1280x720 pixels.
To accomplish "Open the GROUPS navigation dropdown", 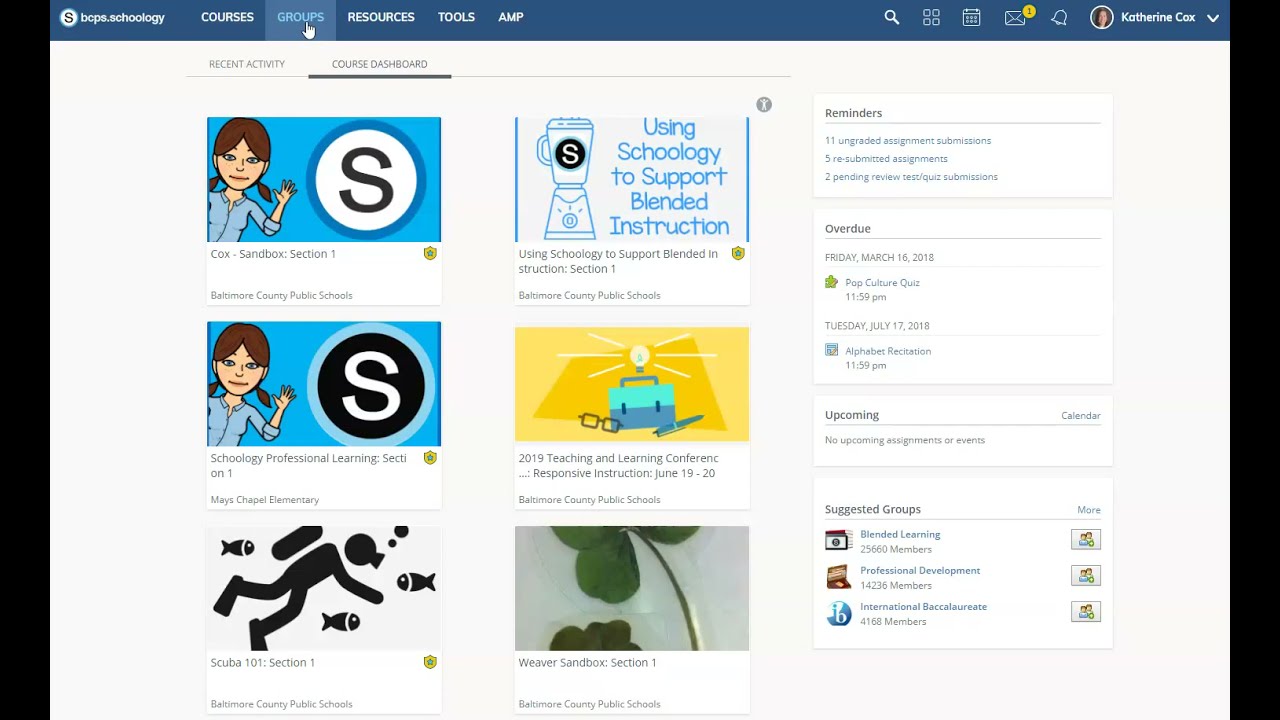I will pos(300,17).
